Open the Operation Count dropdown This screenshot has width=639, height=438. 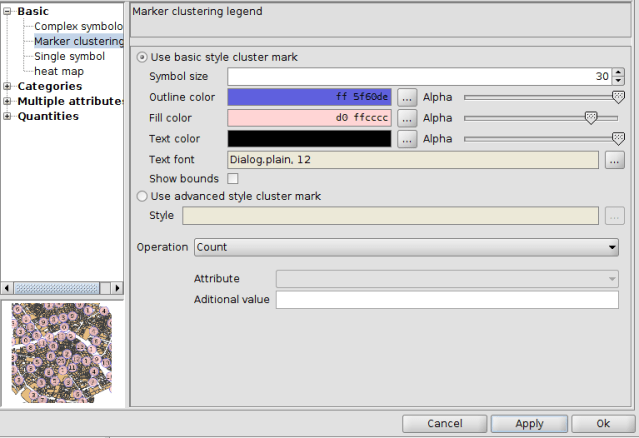point(406,247)
